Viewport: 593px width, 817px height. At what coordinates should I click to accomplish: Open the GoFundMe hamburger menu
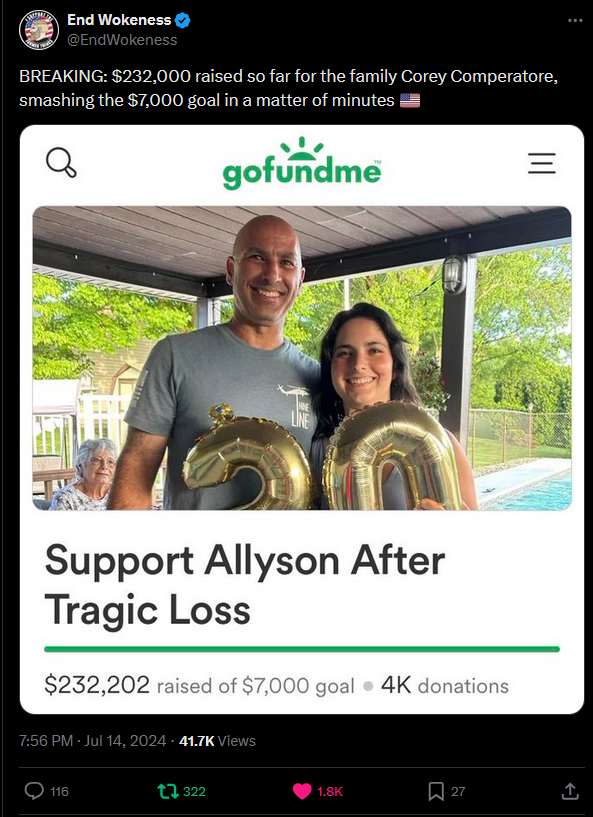tap(542, 163)
